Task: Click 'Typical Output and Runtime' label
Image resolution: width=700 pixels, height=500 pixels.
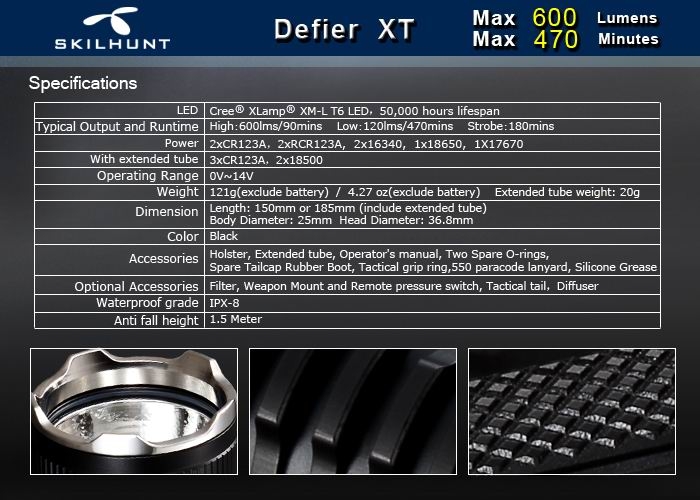Action: pyautogui.click(x=117, y=126)
